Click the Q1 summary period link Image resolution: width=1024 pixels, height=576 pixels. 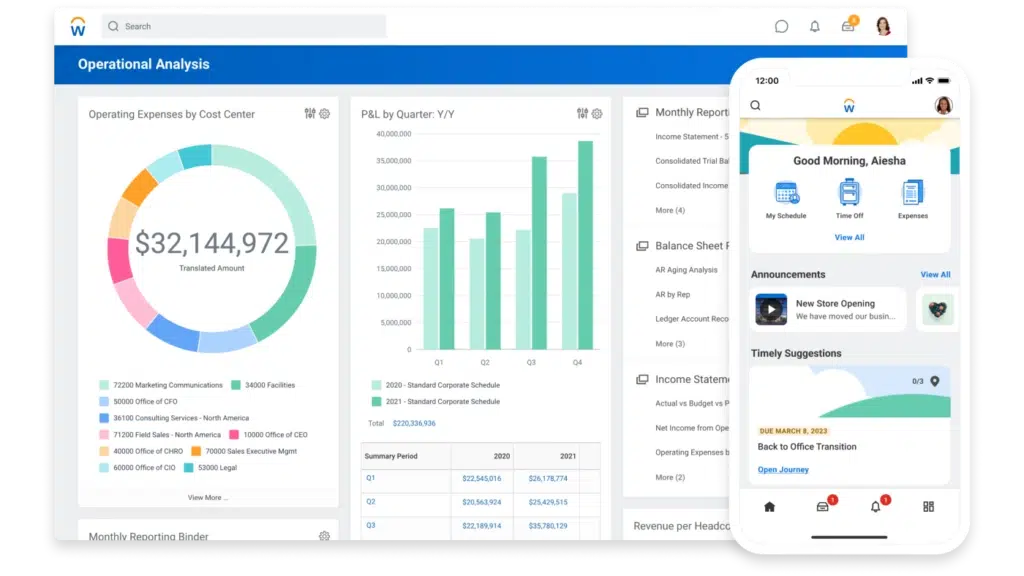(370, 478)
